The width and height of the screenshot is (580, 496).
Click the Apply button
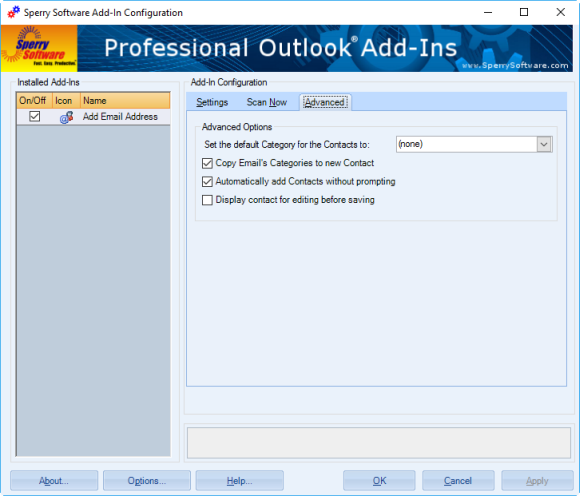tap(537, 480)
